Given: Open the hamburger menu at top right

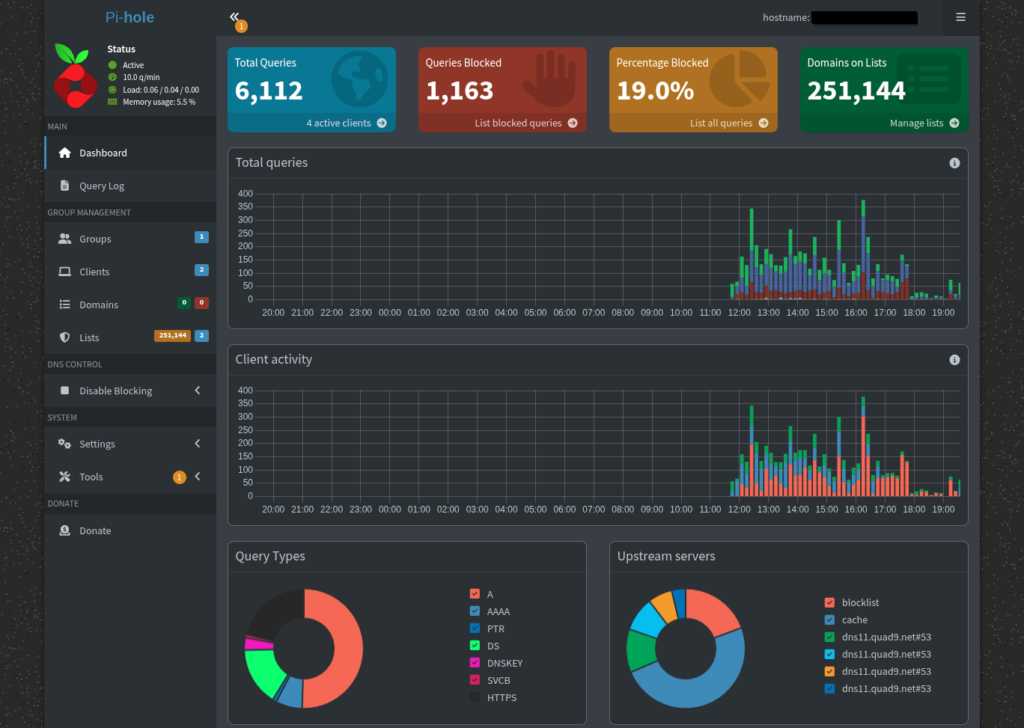Looking at the screenshot, I should (960, 17).
